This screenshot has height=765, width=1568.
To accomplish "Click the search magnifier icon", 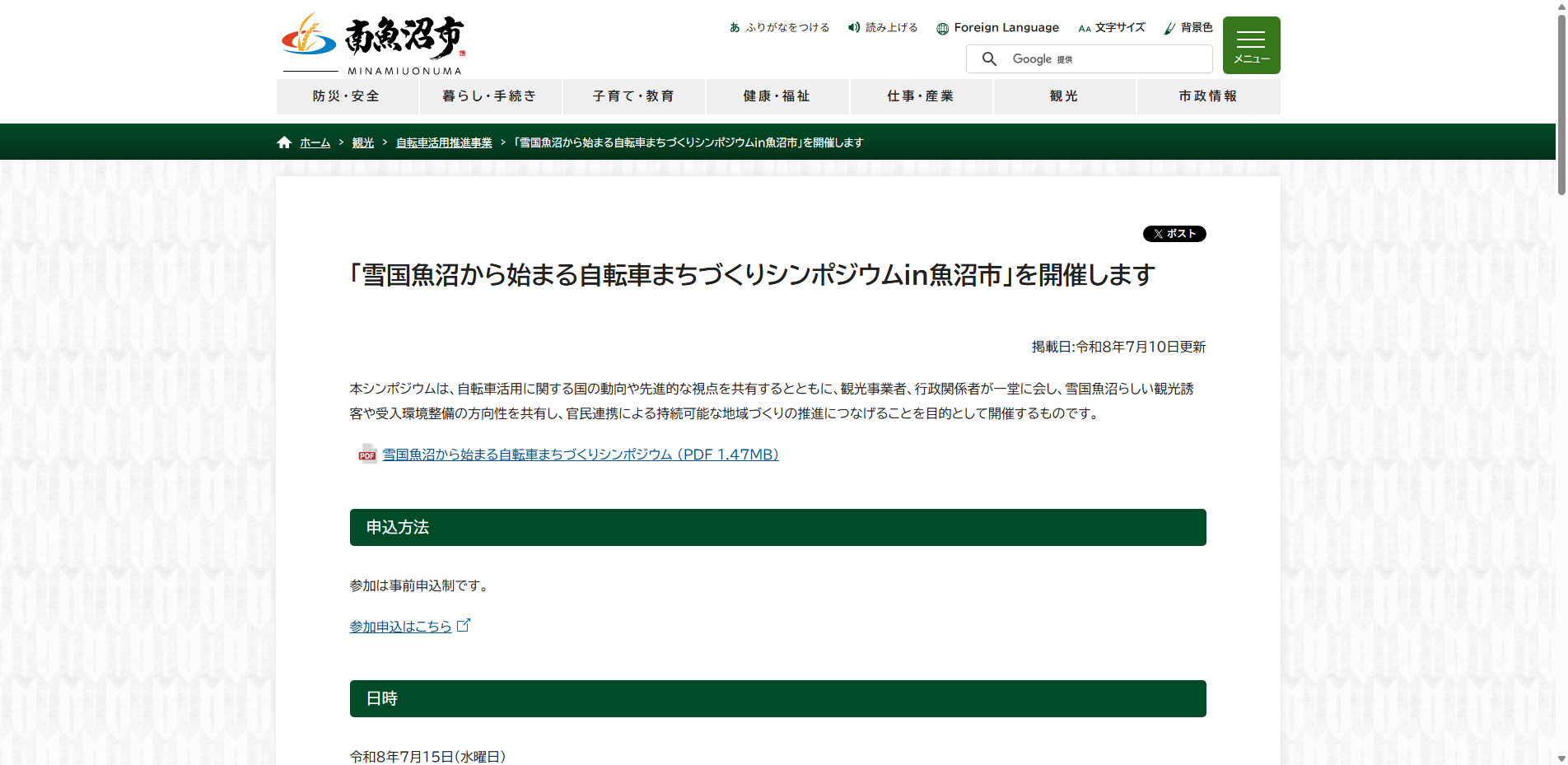I will tap(989, 58).
